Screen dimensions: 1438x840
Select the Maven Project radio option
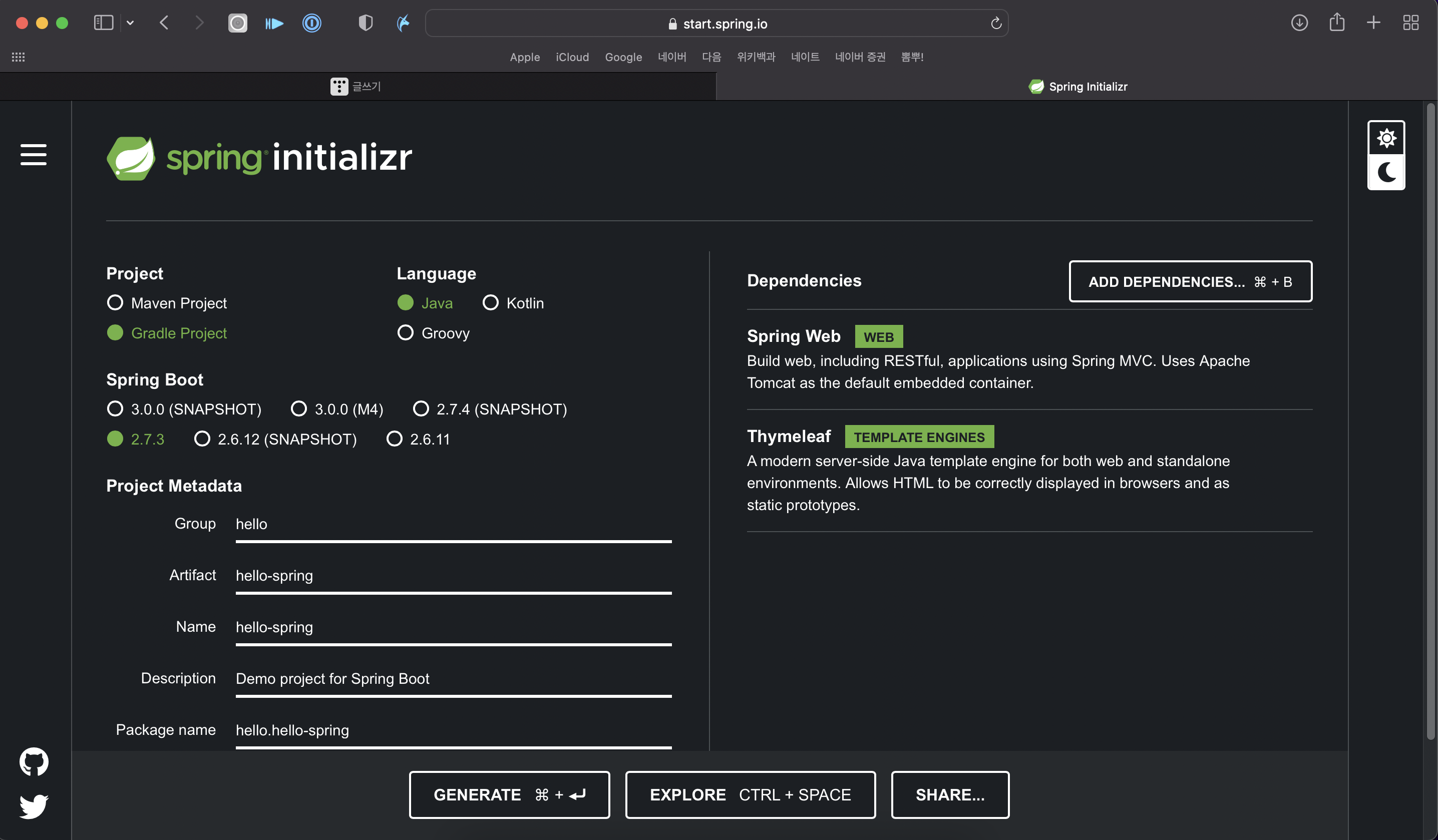(115, 302)
